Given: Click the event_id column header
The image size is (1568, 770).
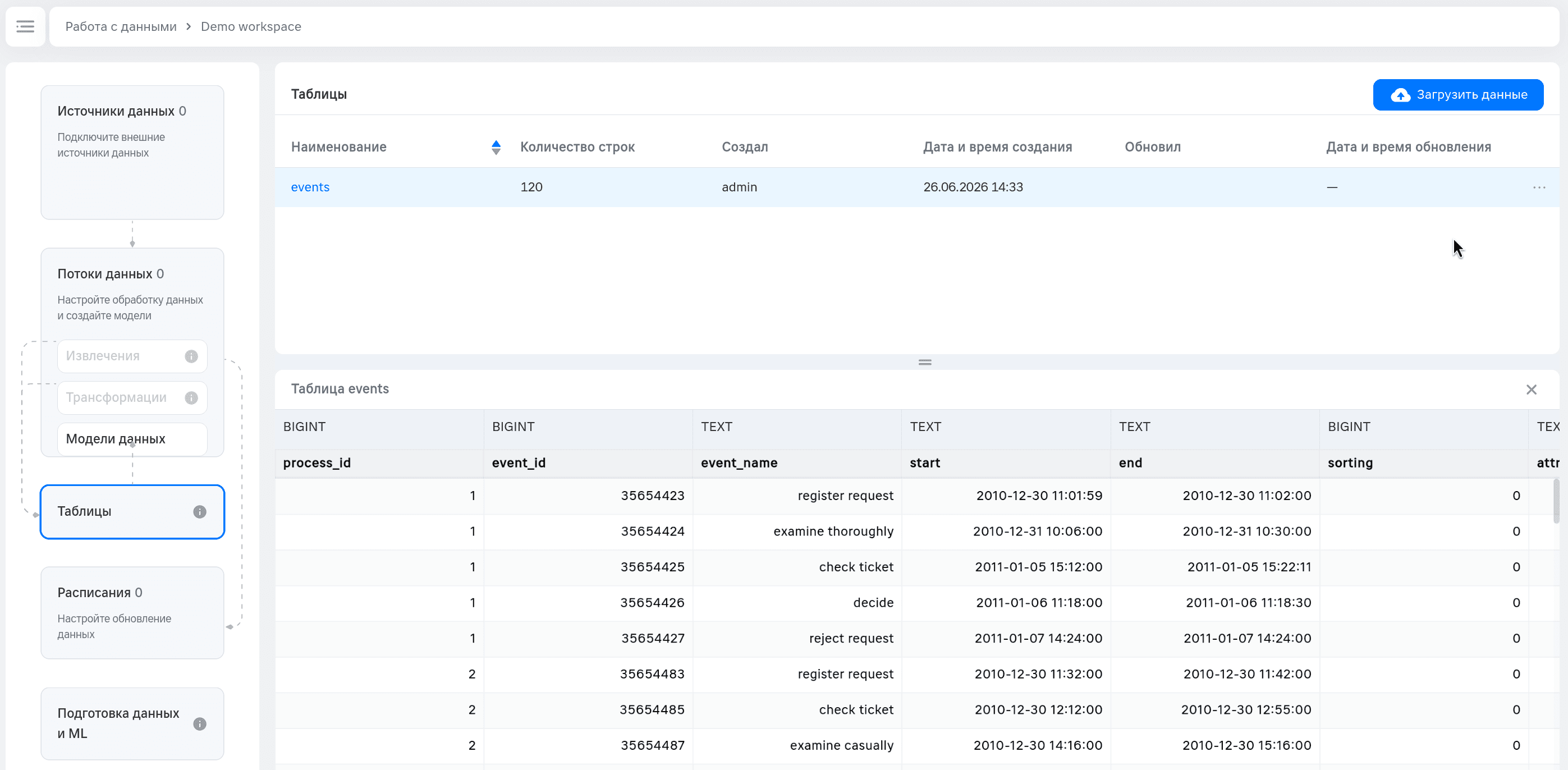Looking at the screenshot, I should pyautogui.click(x=588, y=462).
